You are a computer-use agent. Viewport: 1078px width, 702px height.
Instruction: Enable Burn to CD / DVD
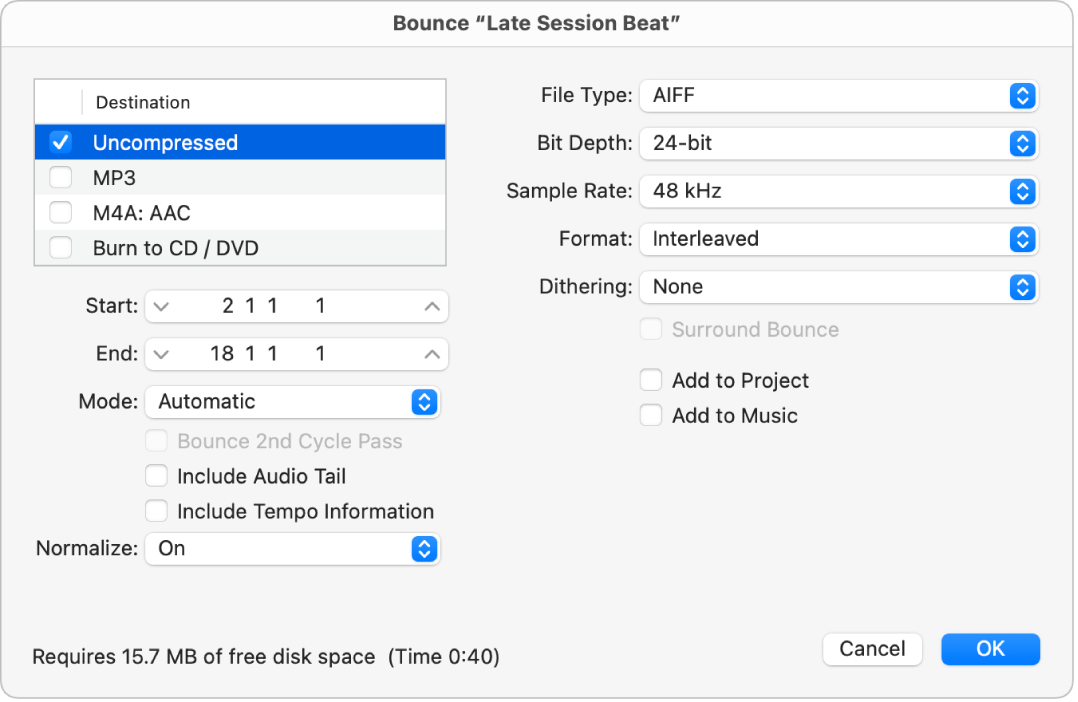click(x=60, y=247)
